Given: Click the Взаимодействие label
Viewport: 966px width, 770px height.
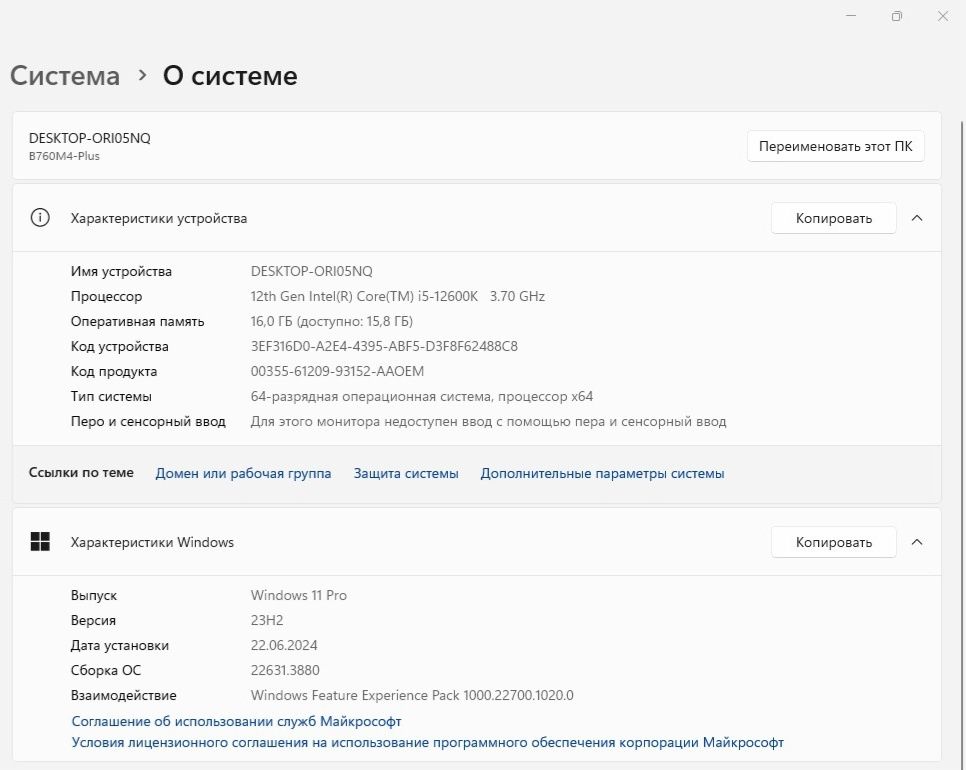Looking at the screenshot, I should (124, 695).
